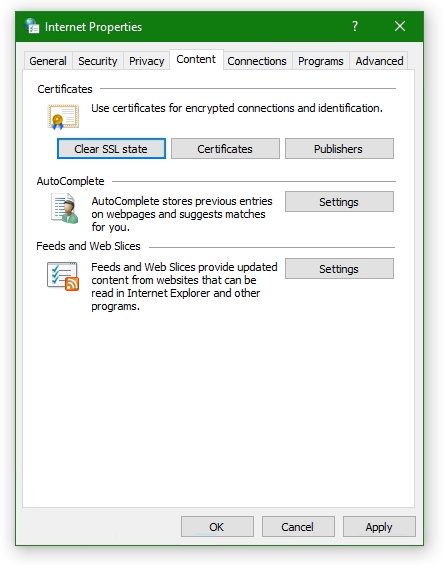Click the certificate icon in Certificates section

63,117
